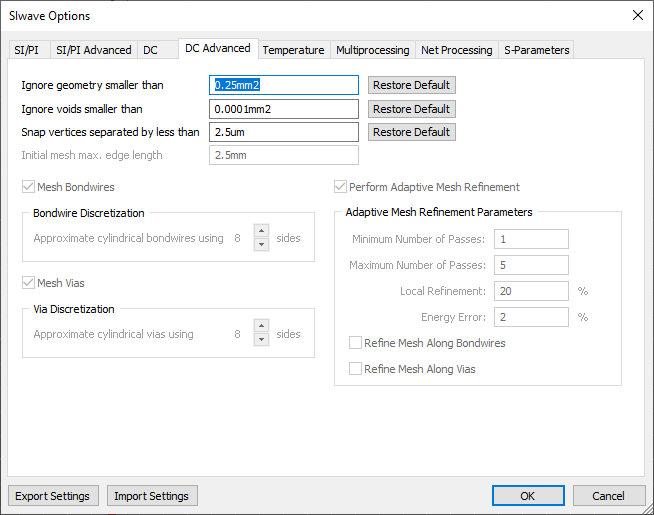Restore default for Ignore geometry value

click(x=412, y=85)
